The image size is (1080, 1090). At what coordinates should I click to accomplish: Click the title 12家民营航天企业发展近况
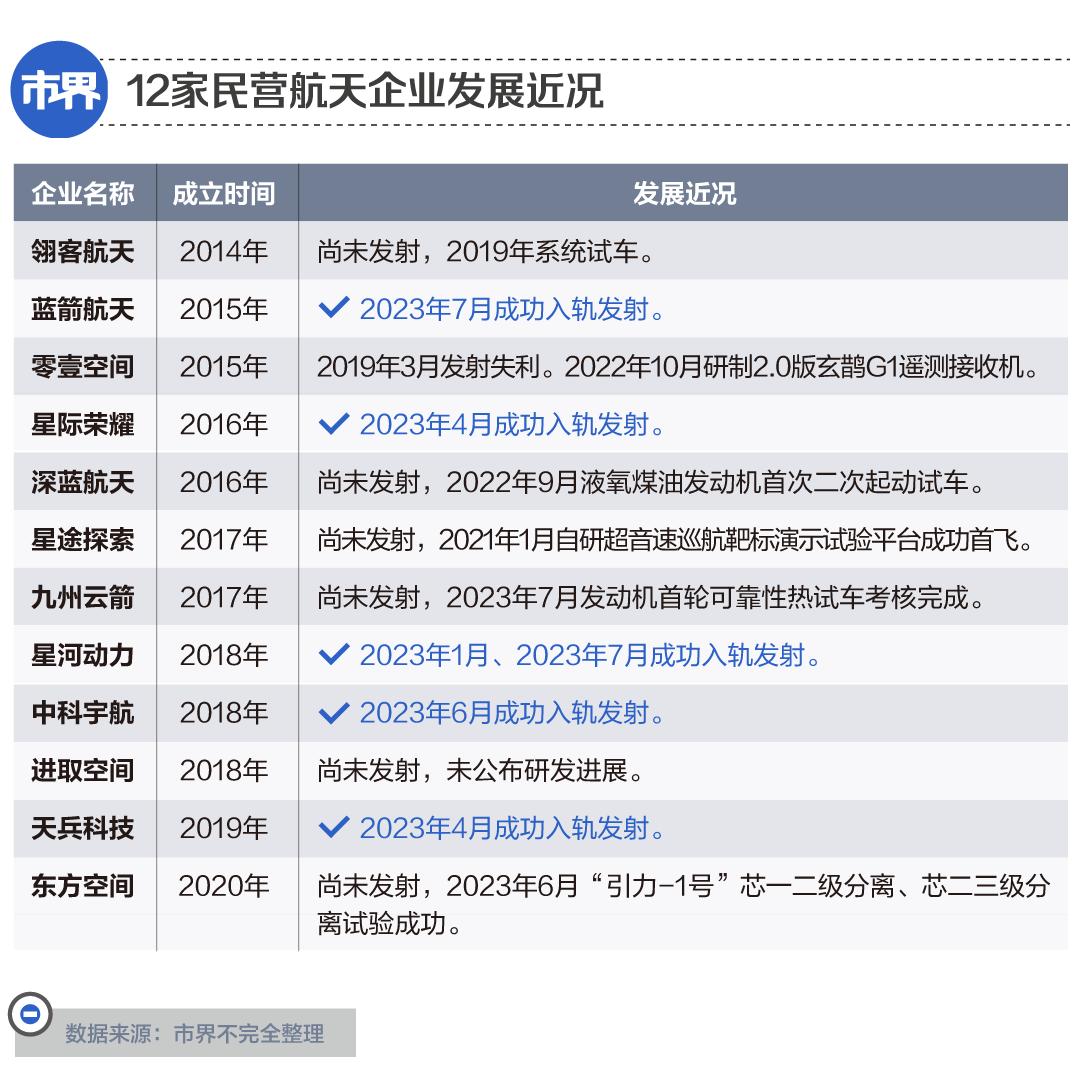coord(364,90)
